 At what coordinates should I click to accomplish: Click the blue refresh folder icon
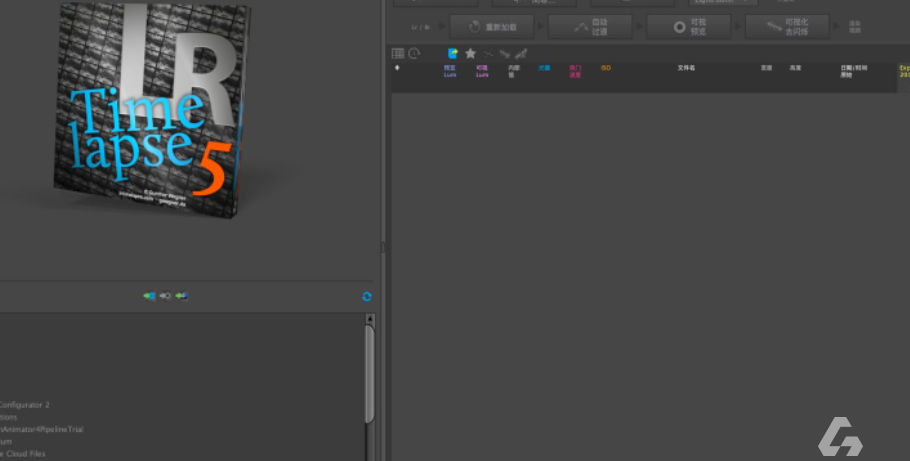pos(367,297)
